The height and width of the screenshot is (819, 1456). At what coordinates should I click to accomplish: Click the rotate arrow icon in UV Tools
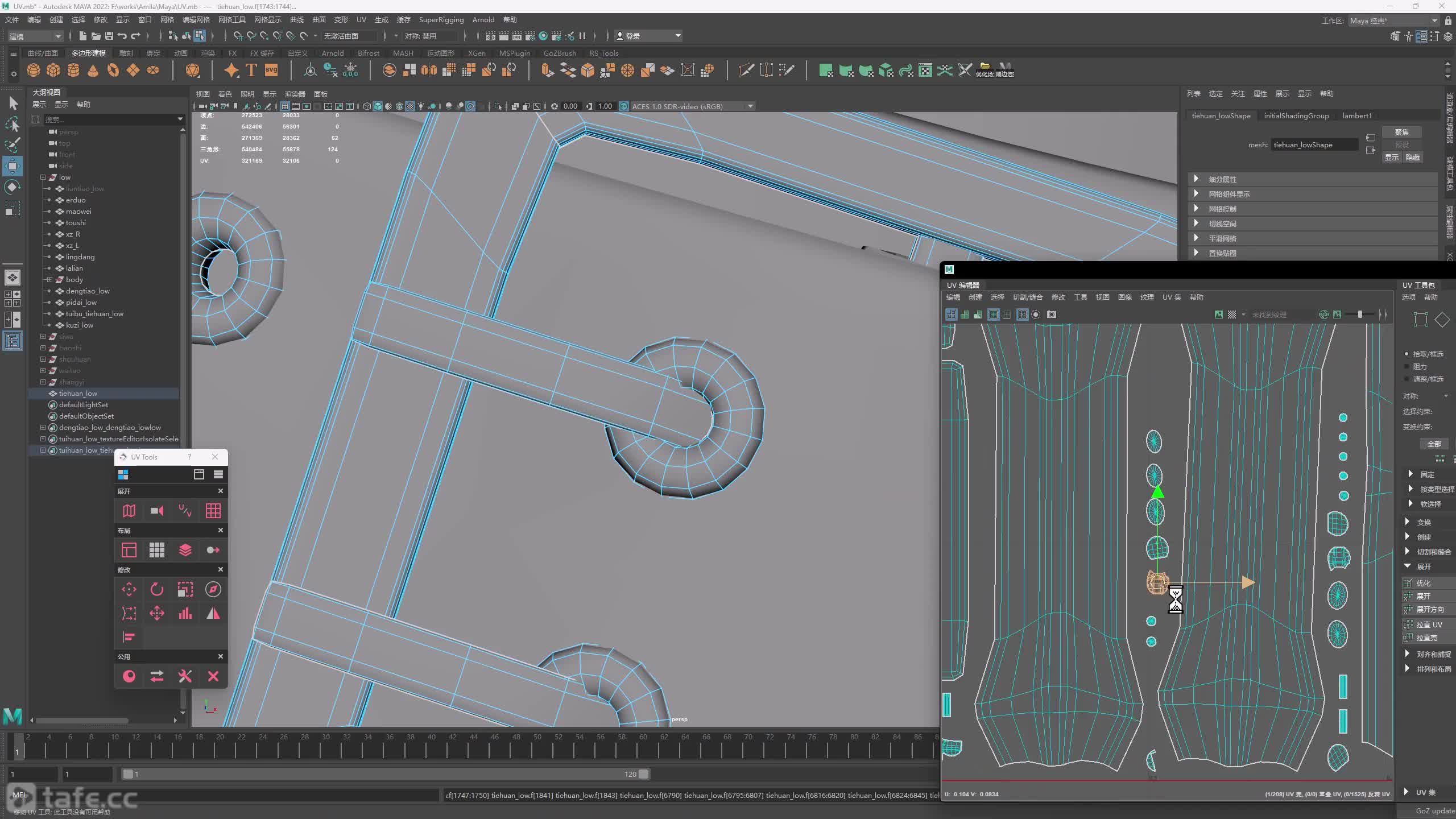(157, 589)
